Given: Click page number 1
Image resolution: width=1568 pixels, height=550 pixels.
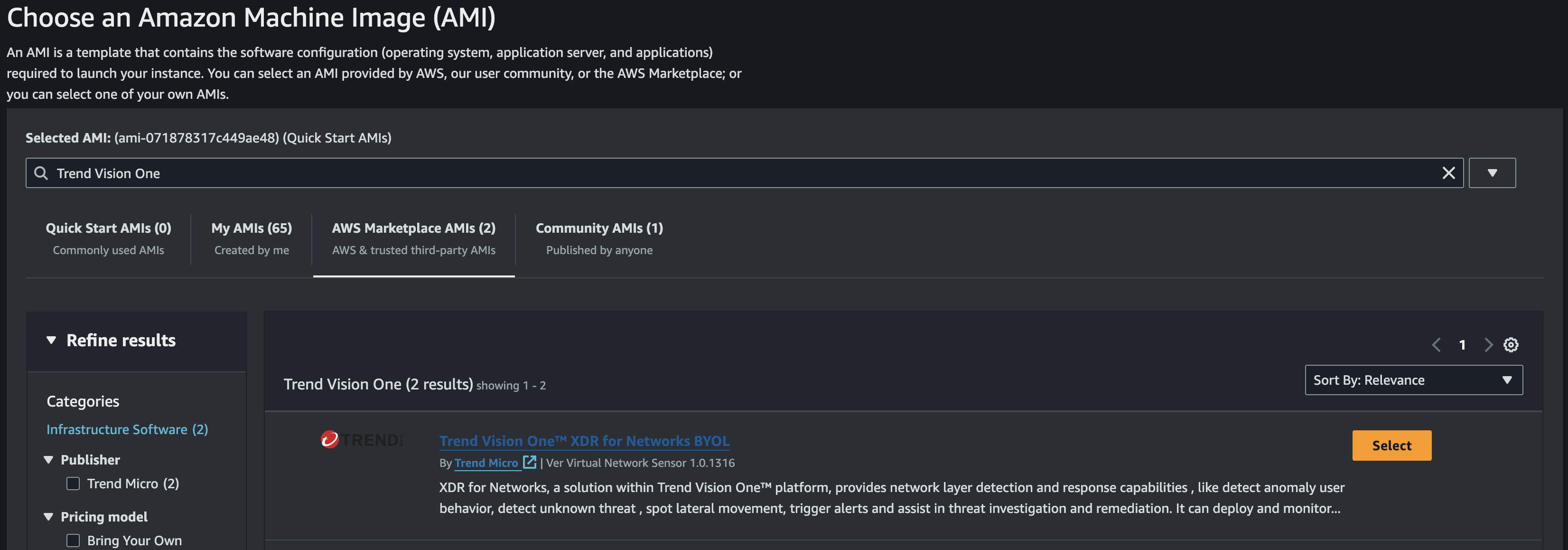Looking at the screenshot, I should (x=1462, y=345).
